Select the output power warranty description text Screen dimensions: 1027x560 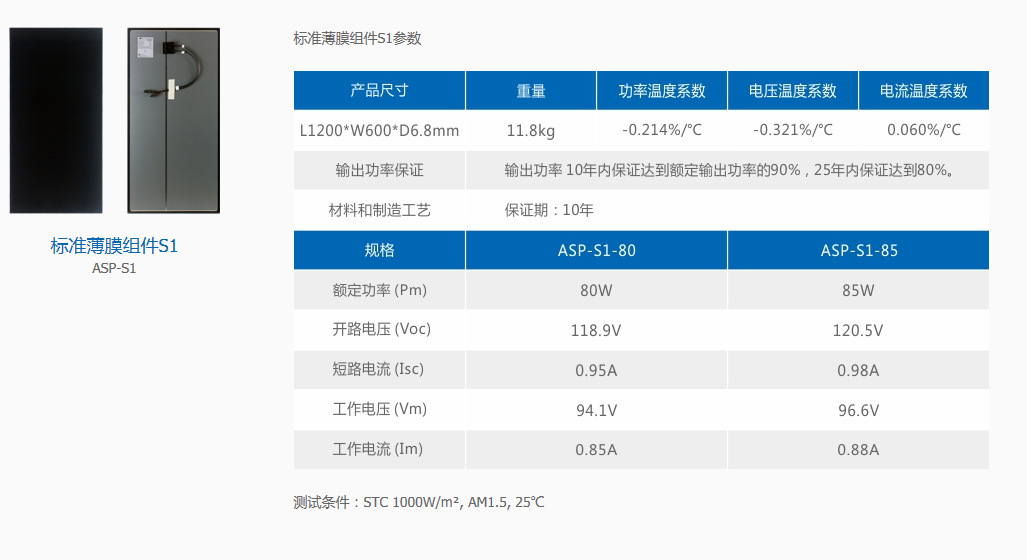pos(728,170)
